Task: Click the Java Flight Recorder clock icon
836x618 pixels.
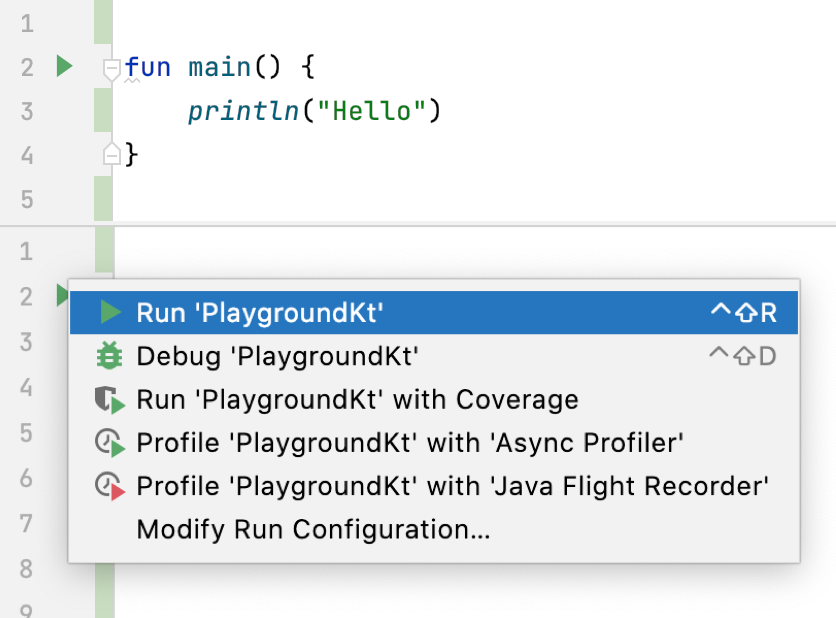Action: point(108,486)
